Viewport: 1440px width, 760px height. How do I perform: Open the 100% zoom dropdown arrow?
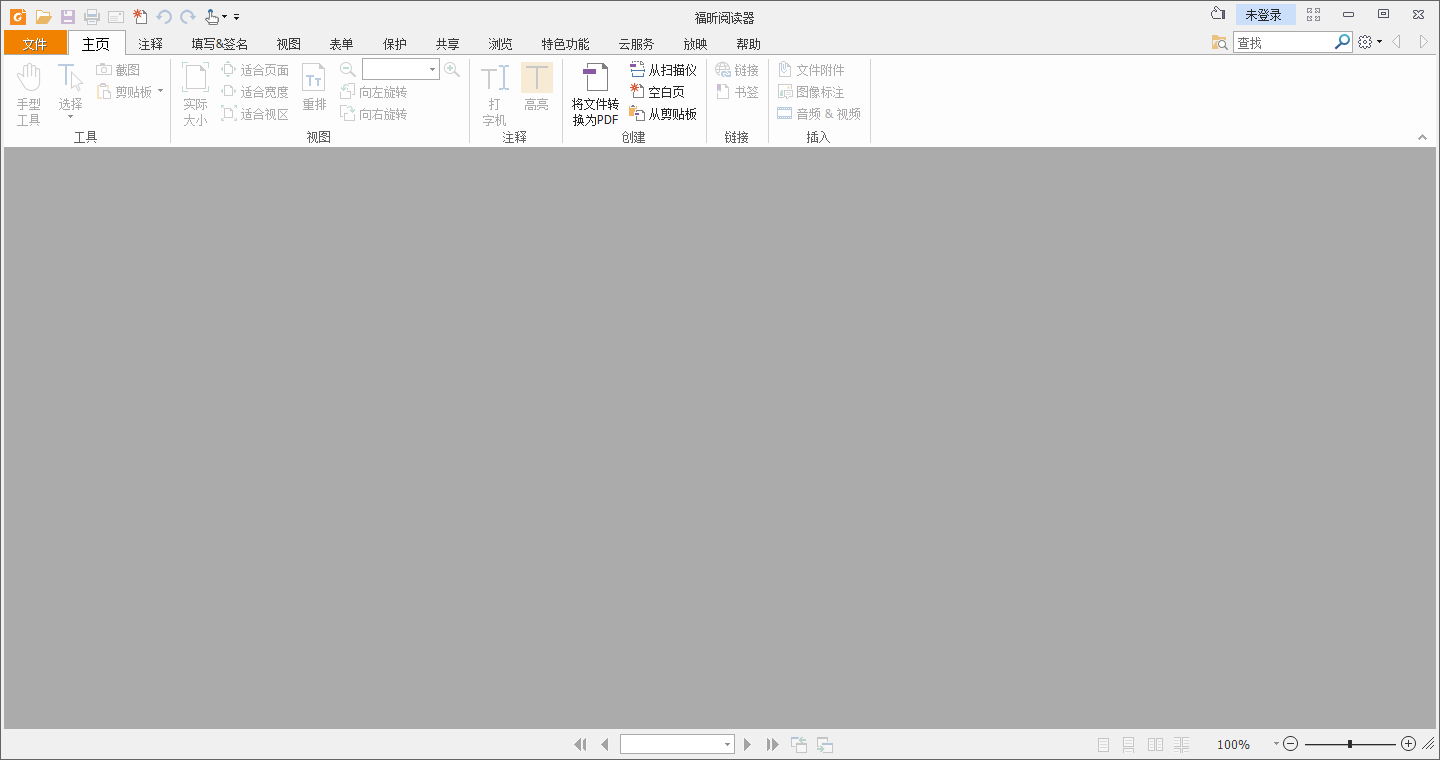1276,744
